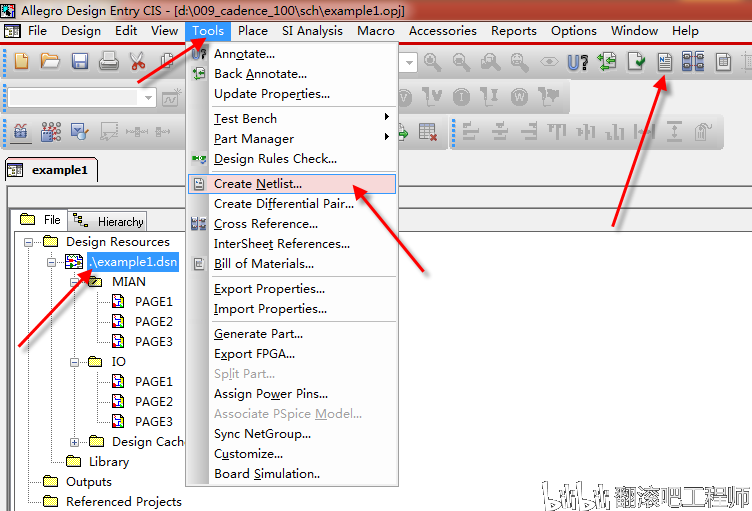Choose Annotate from the Tools menu
The width and height of the screenshot is (752, 511).
tap(293, 54)
